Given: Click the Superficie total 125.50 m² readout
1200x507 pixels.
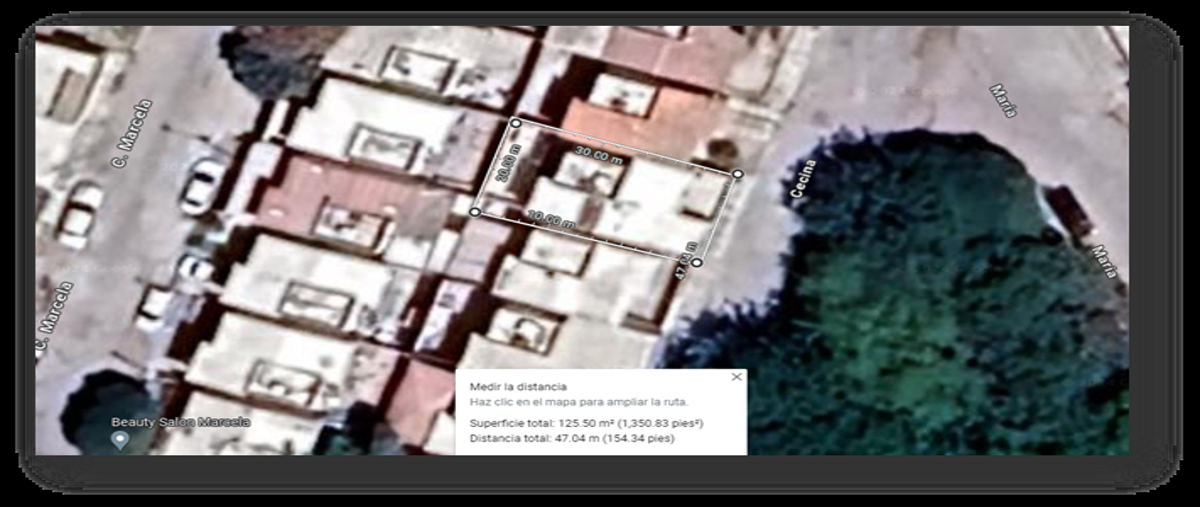Looking at the screenshot, I should (586, 424).
